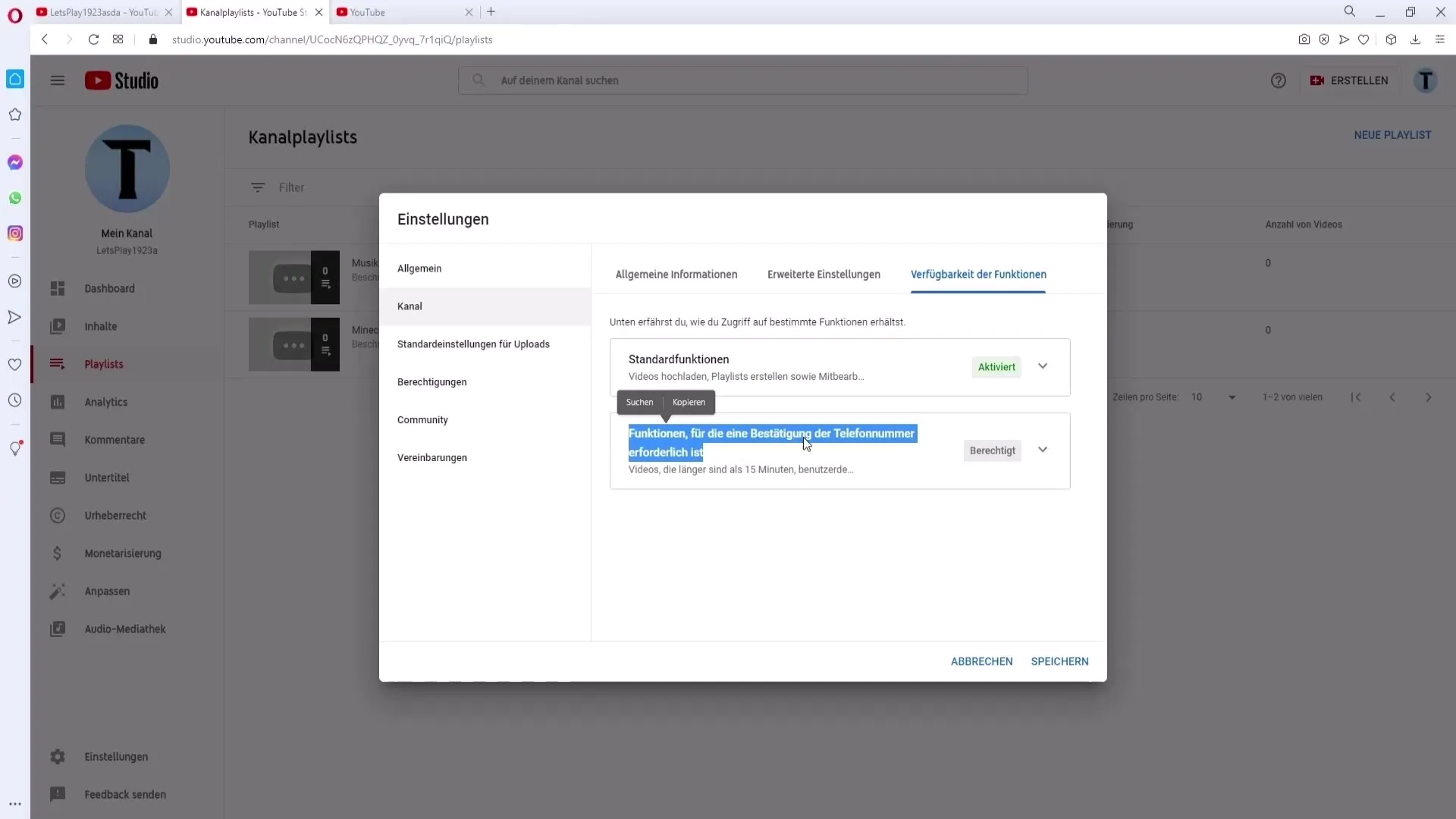Click the Kommentare icon in sidebar
The height and width of the screenshot is (819, 1456).
[57, 440]
